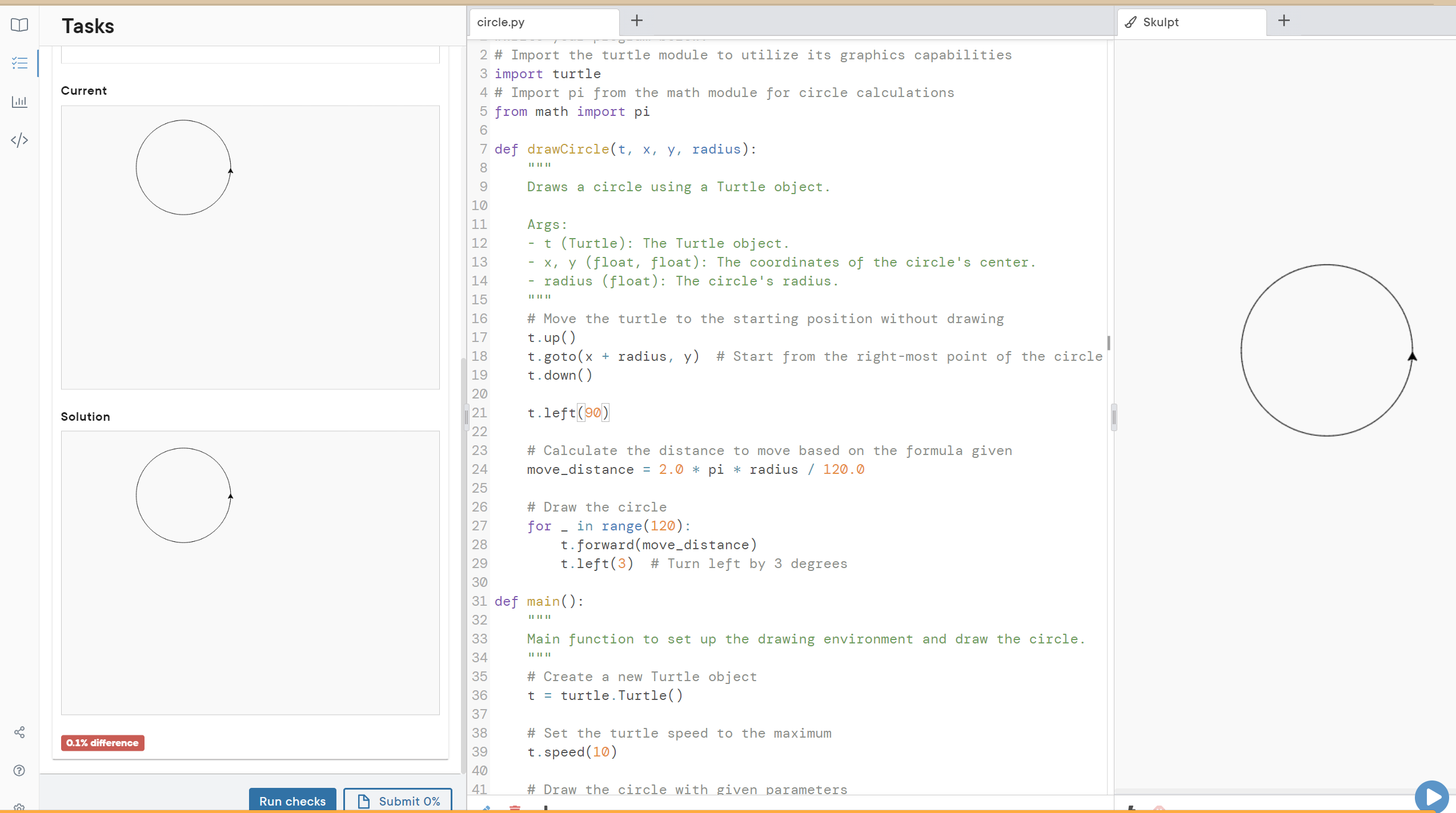
Task: Click the Run checks button
Action: click(x=292, y=800)
